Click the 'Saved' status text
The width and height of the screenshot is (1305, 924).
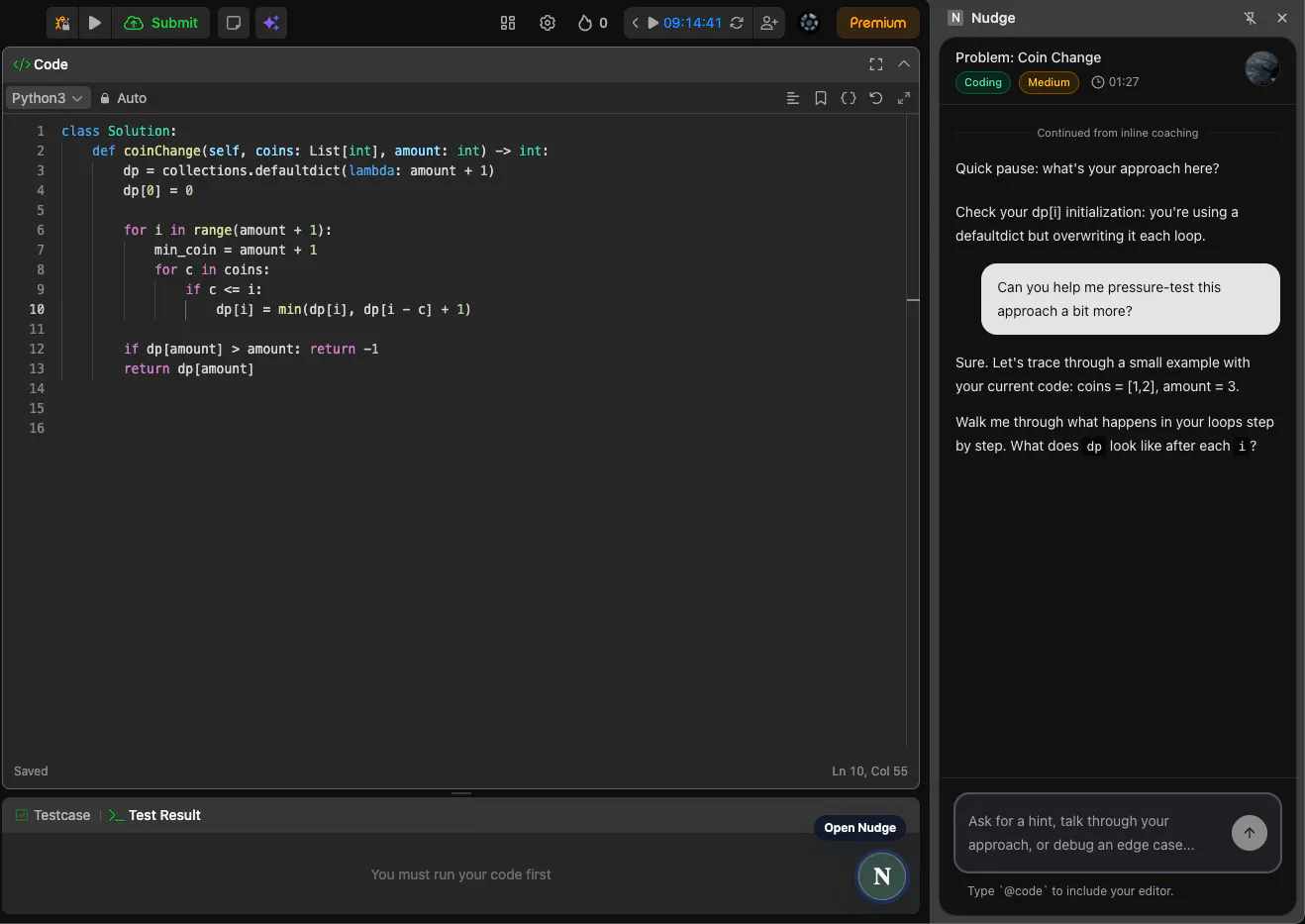tap(31, 770)
